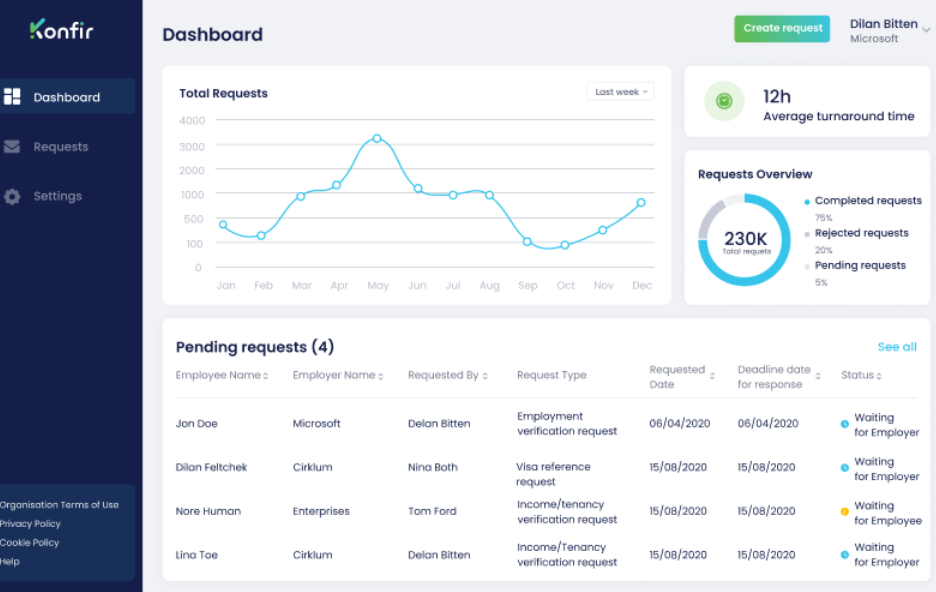Click the status dot for Dilan Feltchek

[x=844, y=468]
